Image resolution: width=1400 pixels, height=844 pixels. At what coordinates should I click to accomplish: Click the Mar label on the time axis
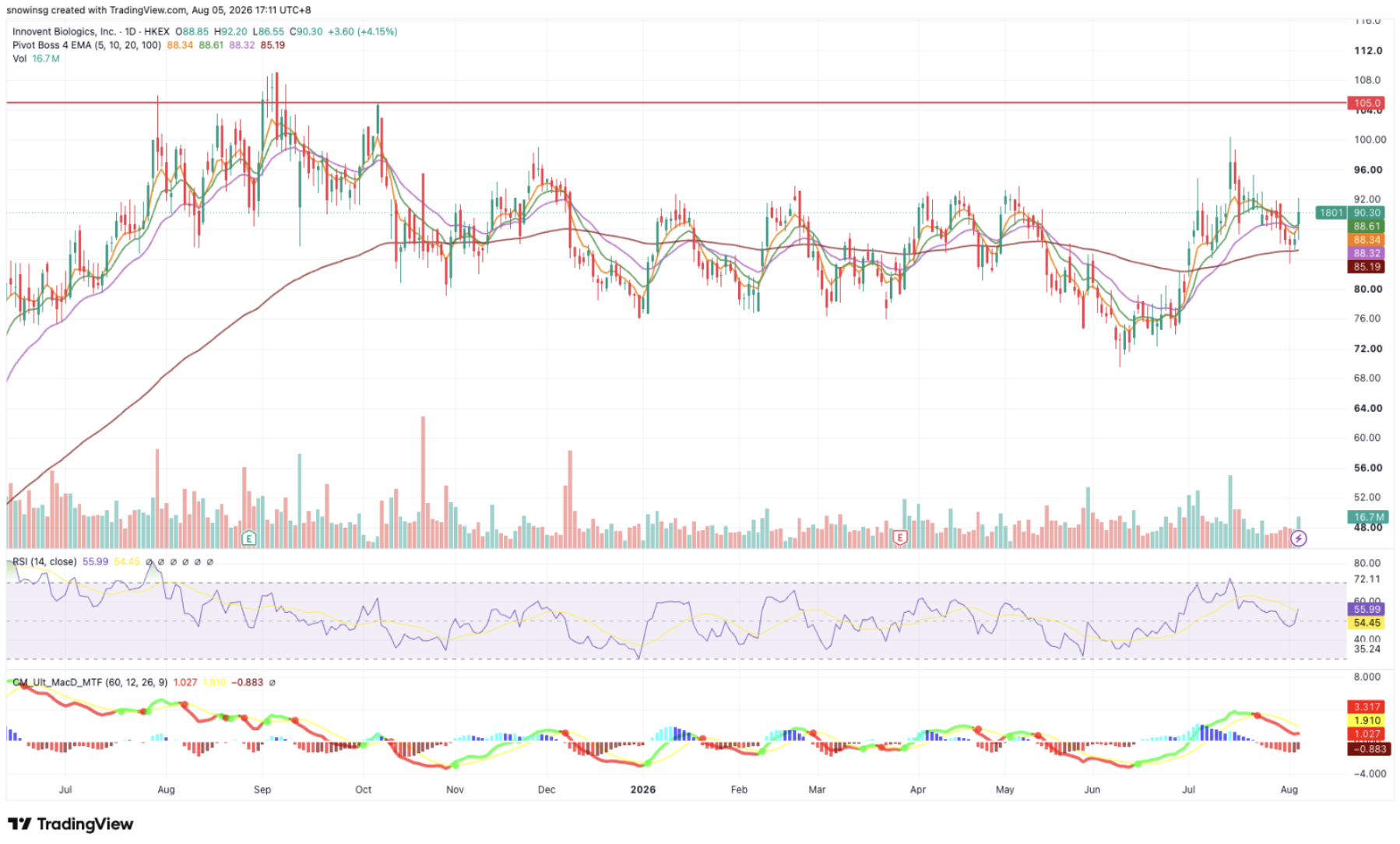[x=817, y=789]
